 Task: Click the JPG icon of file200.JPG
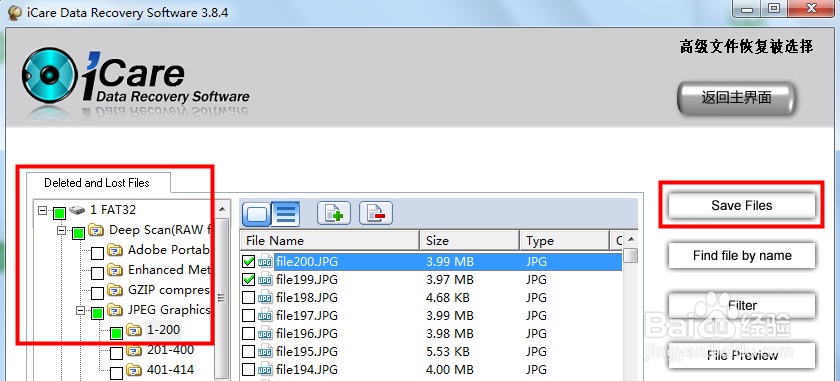(265, 262)
